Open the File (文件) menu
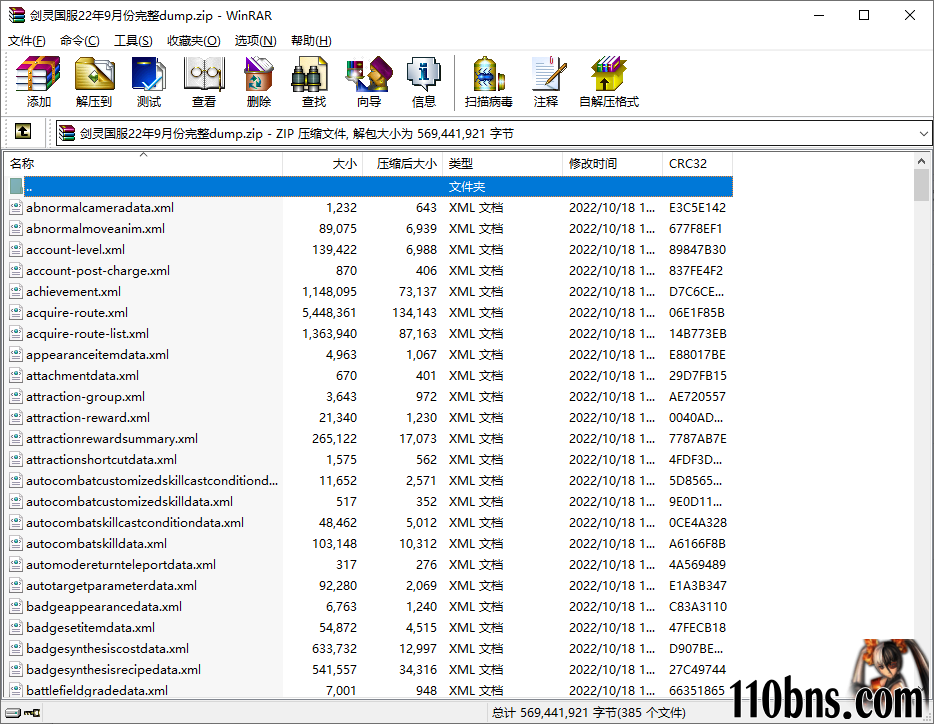 click(x=26, y=41)
